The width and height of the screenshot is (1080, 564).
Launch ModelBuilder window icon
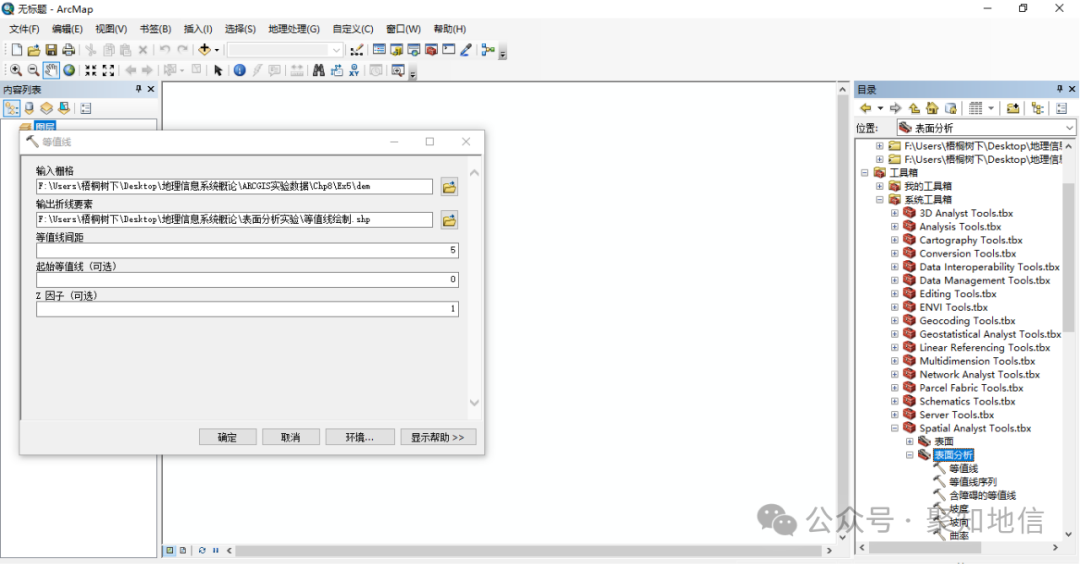tap(488, 50)
